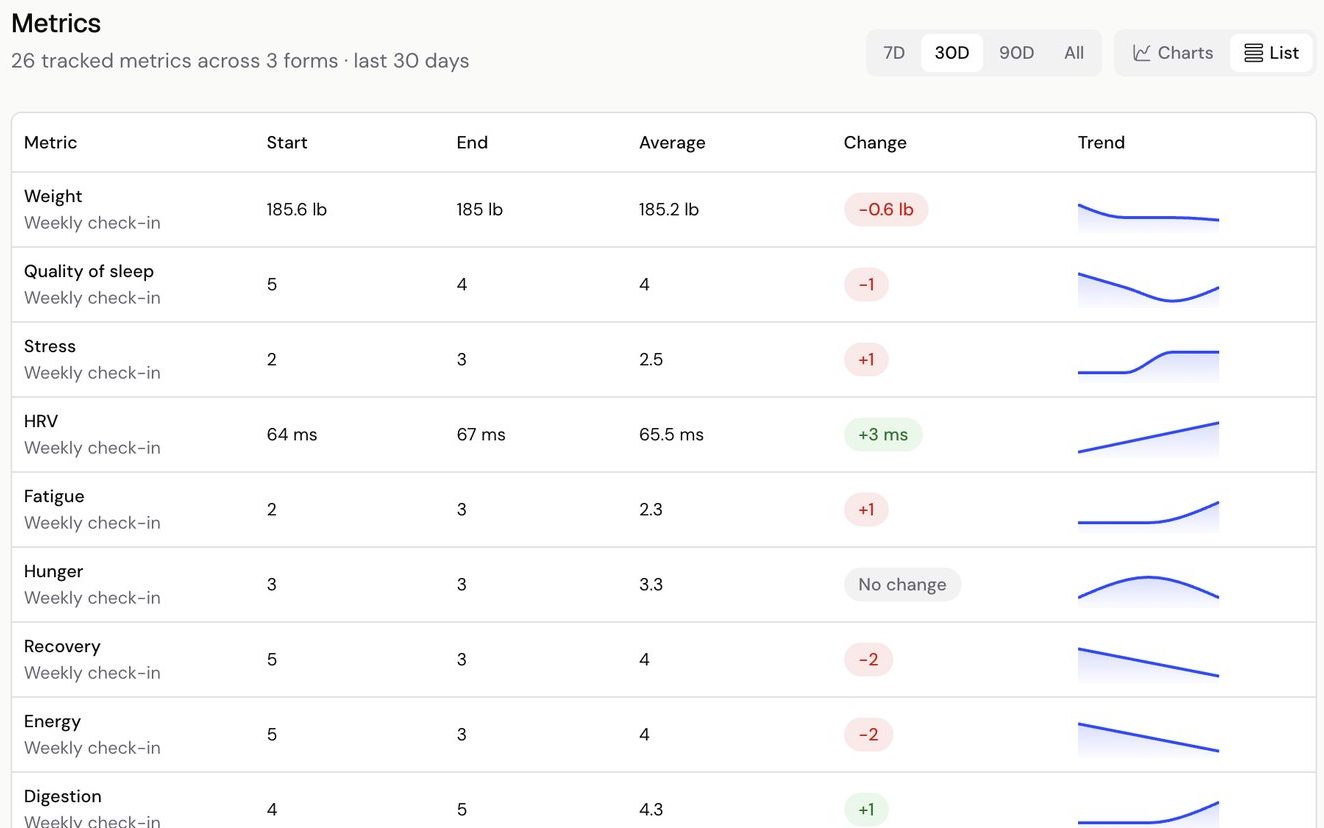Open the Energy metric row
The width and height of the screenshot is (1324, 828).
664,735
